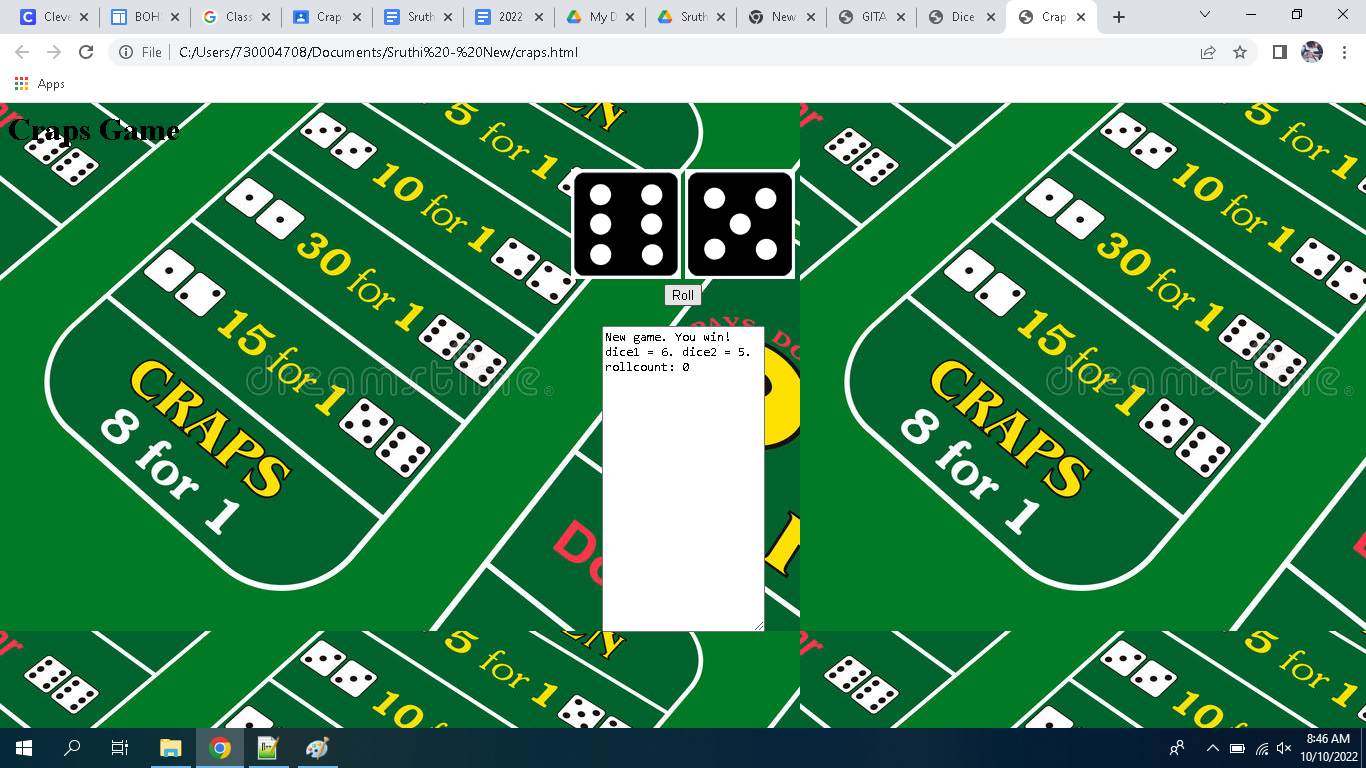Click the left die showing six
The height and width of the screenshot is (768, 1366).
coord(626,224)
